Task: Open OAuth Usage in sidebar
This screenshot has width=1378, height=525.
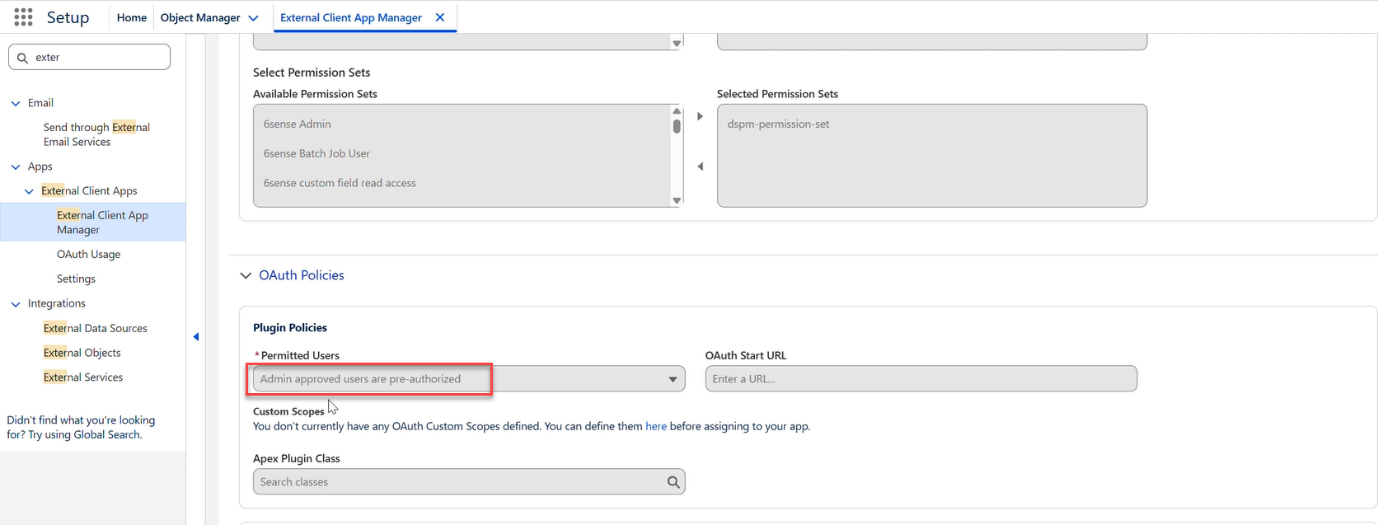Action: (x=88, y=254)
